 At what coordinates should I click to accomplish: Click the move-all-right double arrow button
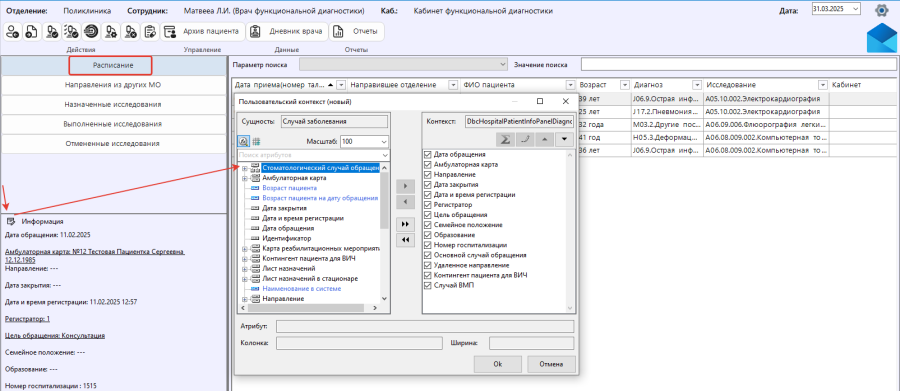point(405,224)
